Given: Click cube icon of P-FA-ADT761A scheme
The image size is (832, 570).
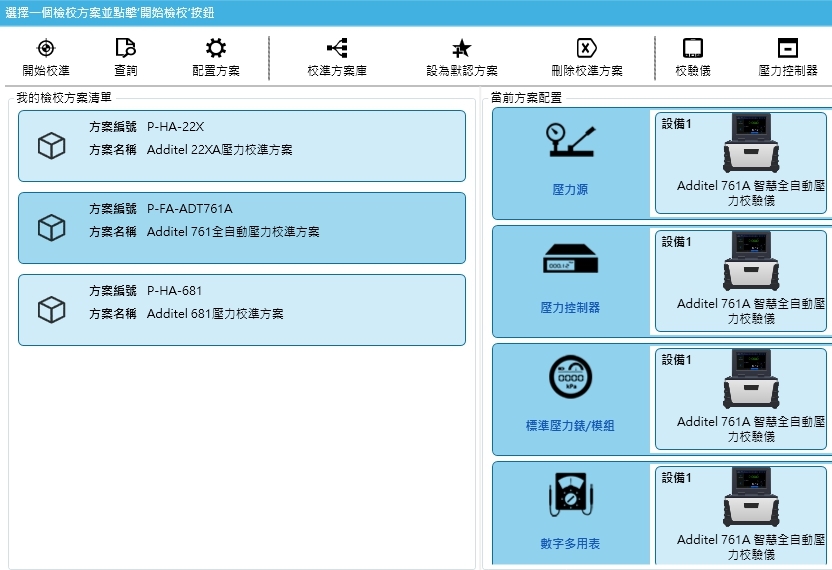Looking at the screenshot, I should 51,228.
